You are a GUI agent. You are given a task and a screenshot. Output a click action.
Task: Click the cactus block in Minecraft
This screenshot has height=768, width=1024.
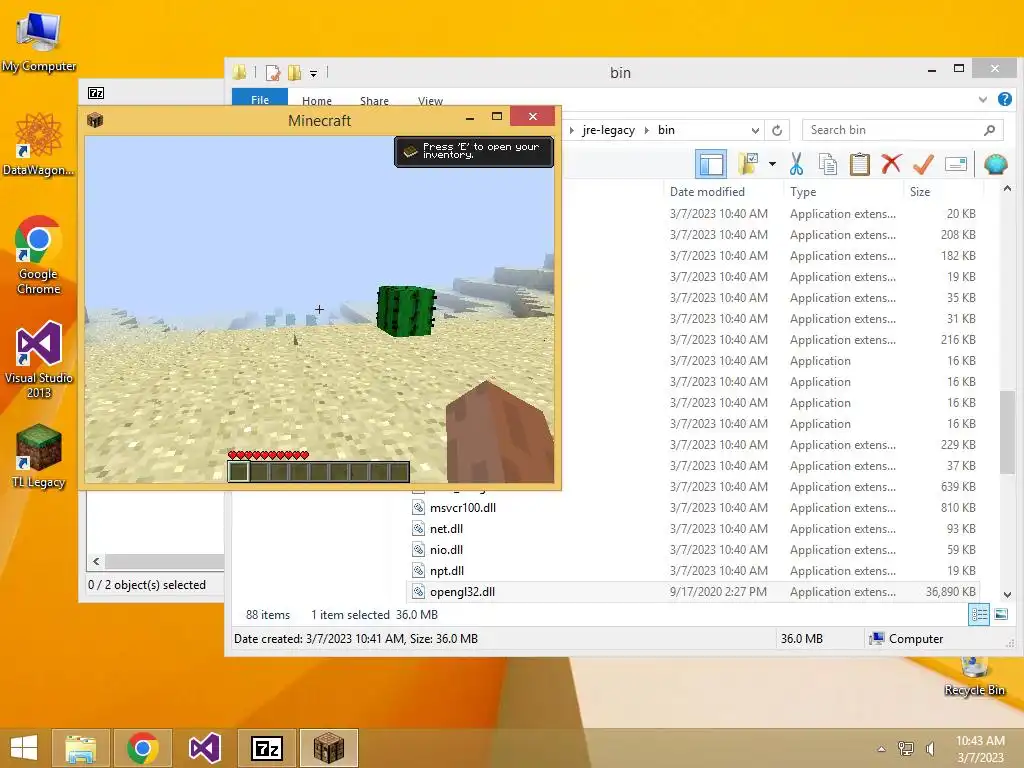coord(406,311)
